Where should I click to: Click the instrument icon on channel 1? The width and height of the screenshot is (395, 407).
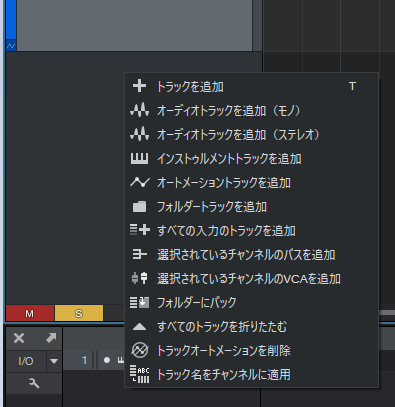(120, 360)
